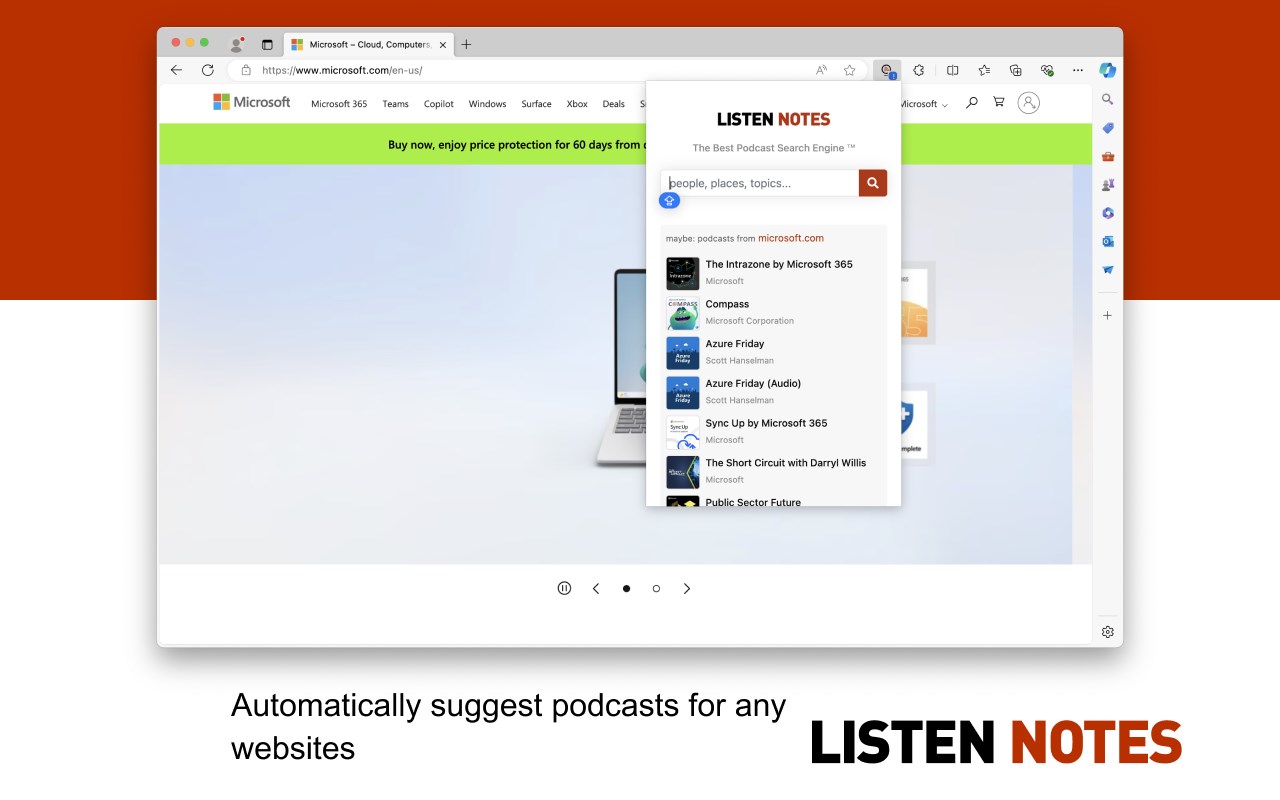The image size is (1280, 800).
Task: Click the browser back arrow
Action: [176, 70]
